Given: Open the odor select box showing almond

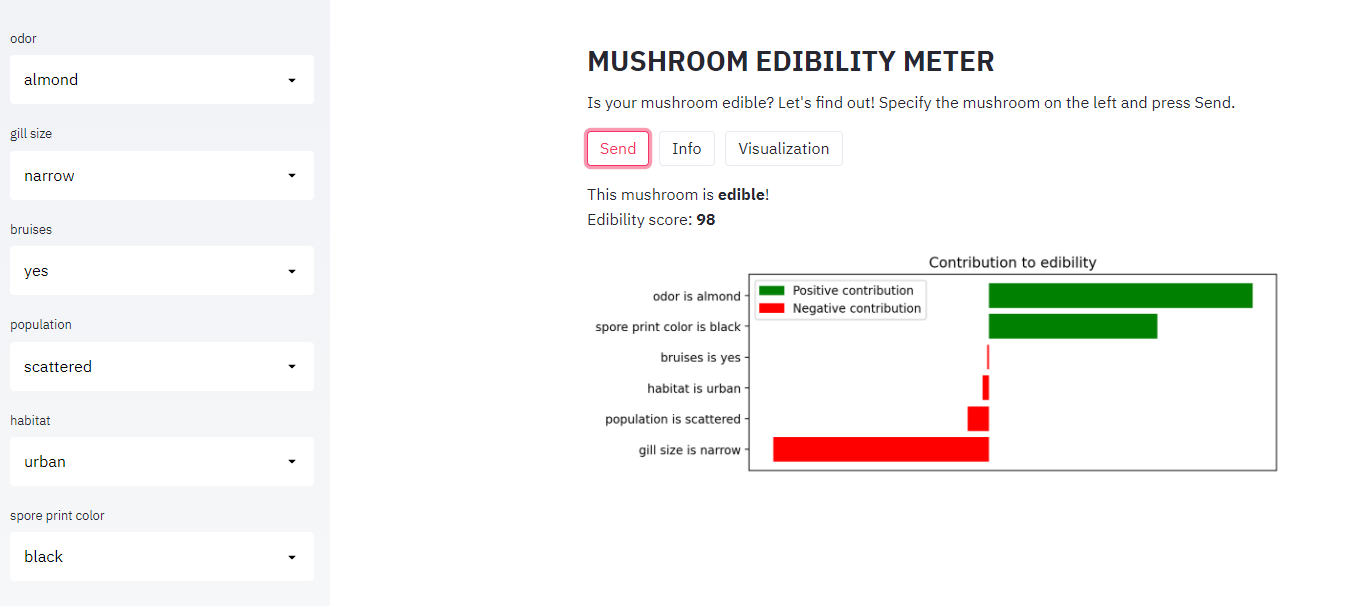Looking at the screenshot, I should (162, 80).
